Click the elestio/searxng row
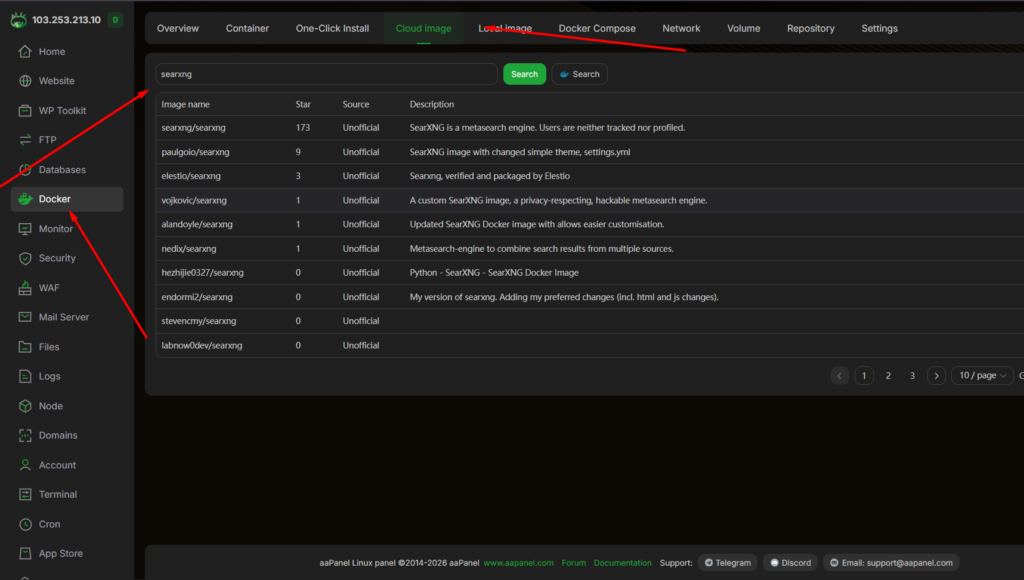The width and height of the screenshot is (1024, 580). (x=590, y=176)
